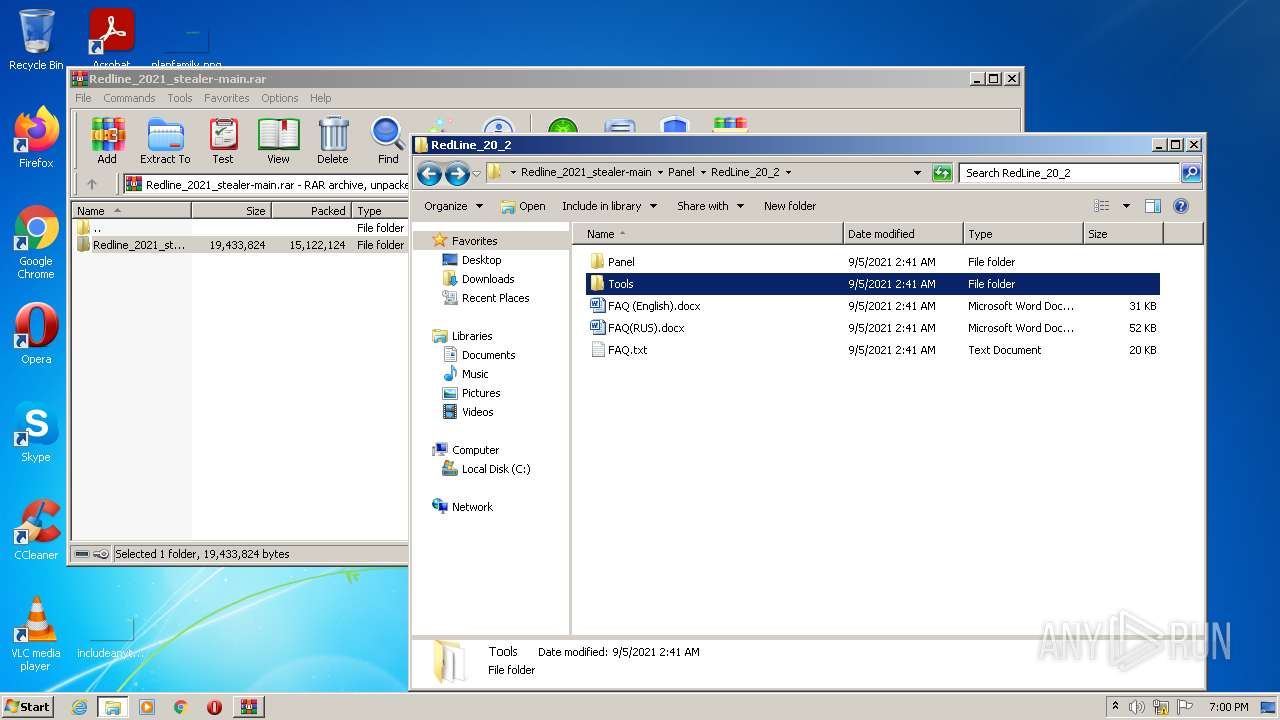Open Opera desktop shortcut
This screenshot has width=1280, height=720.
point(36,334)
